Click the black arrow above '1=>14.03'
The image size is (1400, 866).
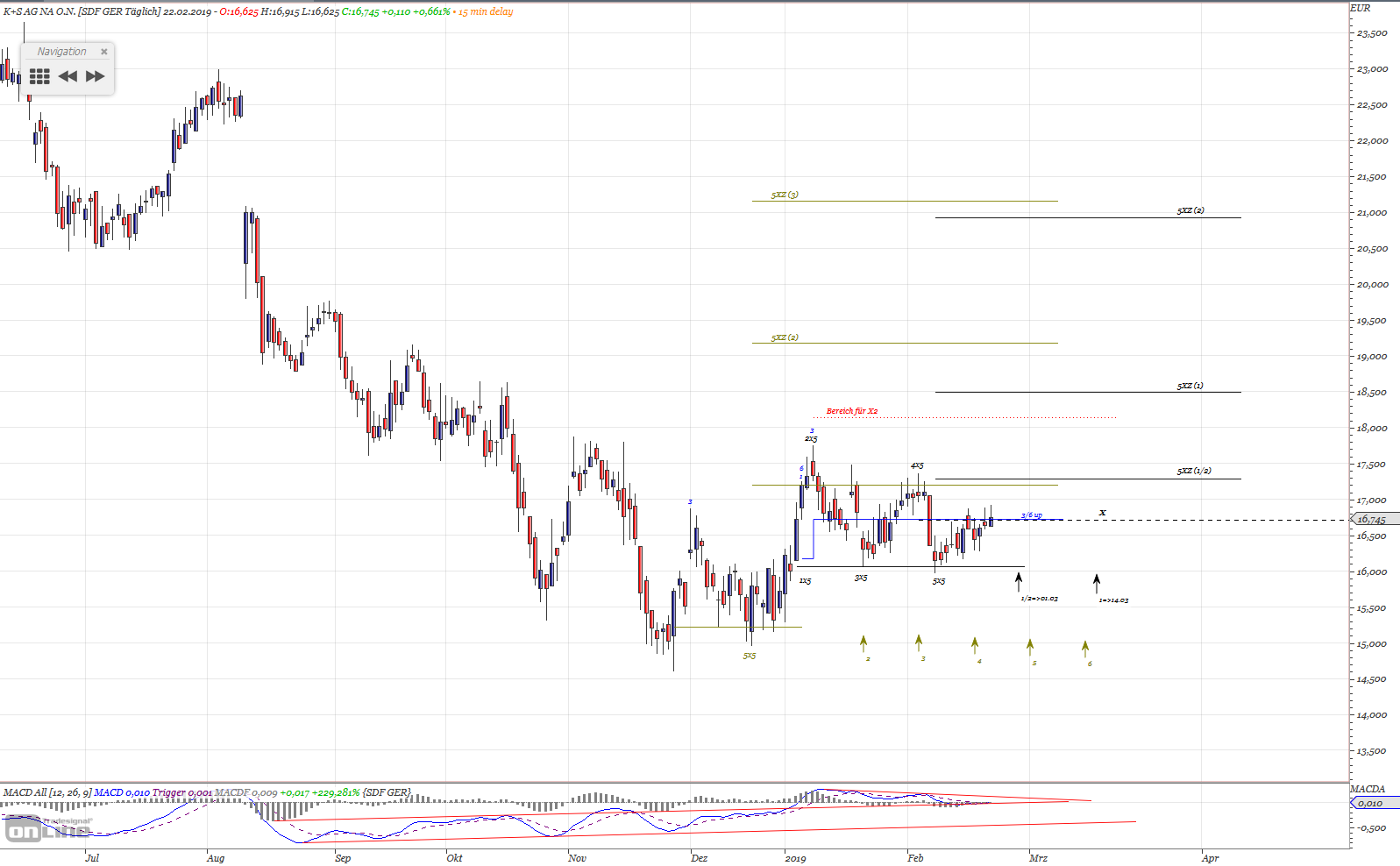coord(1096,583)
